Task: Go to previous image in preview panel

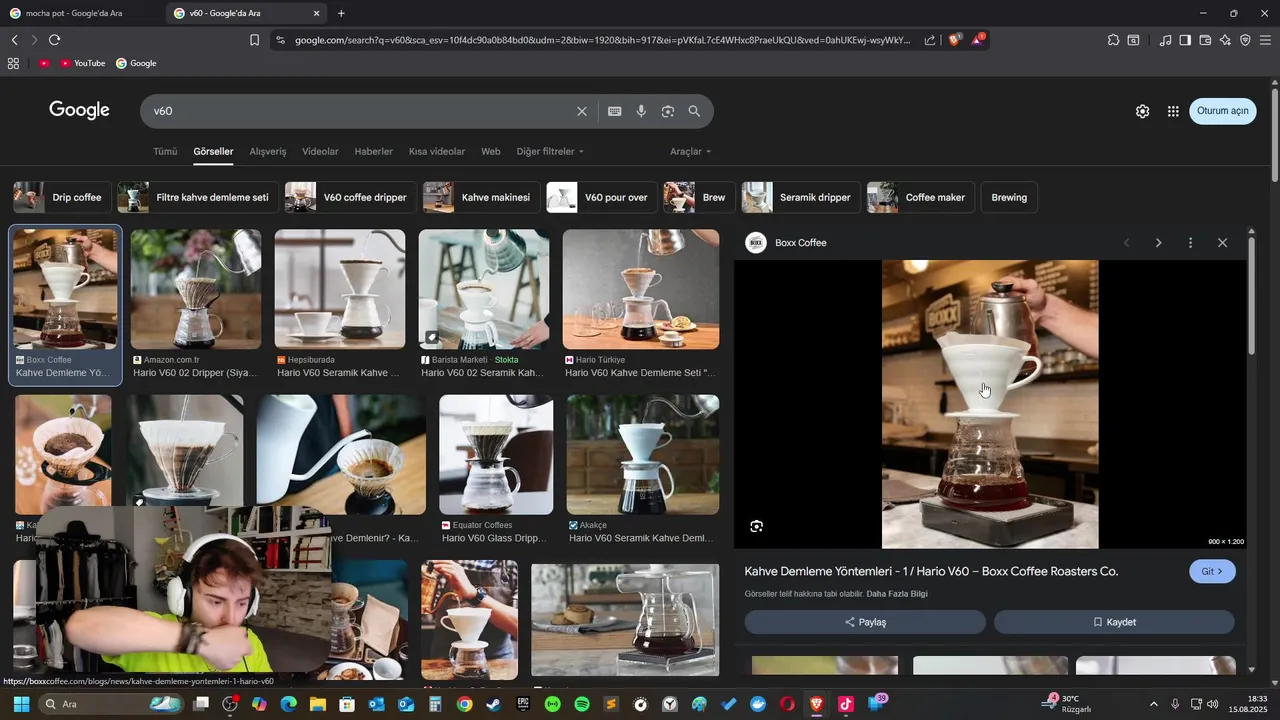Action: [1127, 243]
